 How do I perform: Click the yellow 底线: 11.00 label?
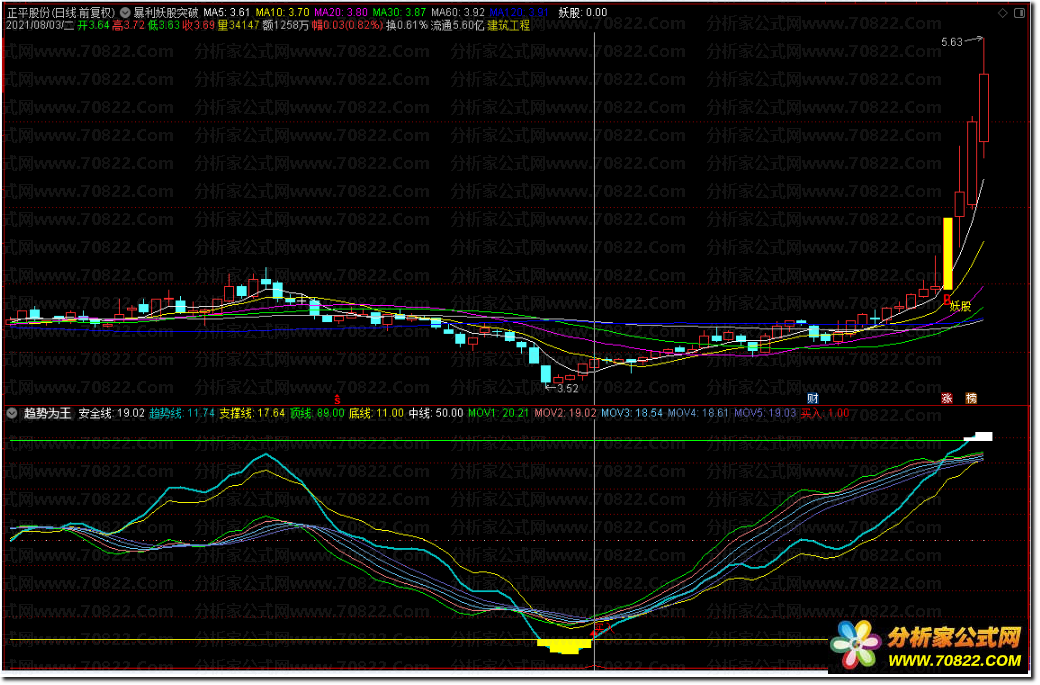[376, 413]
